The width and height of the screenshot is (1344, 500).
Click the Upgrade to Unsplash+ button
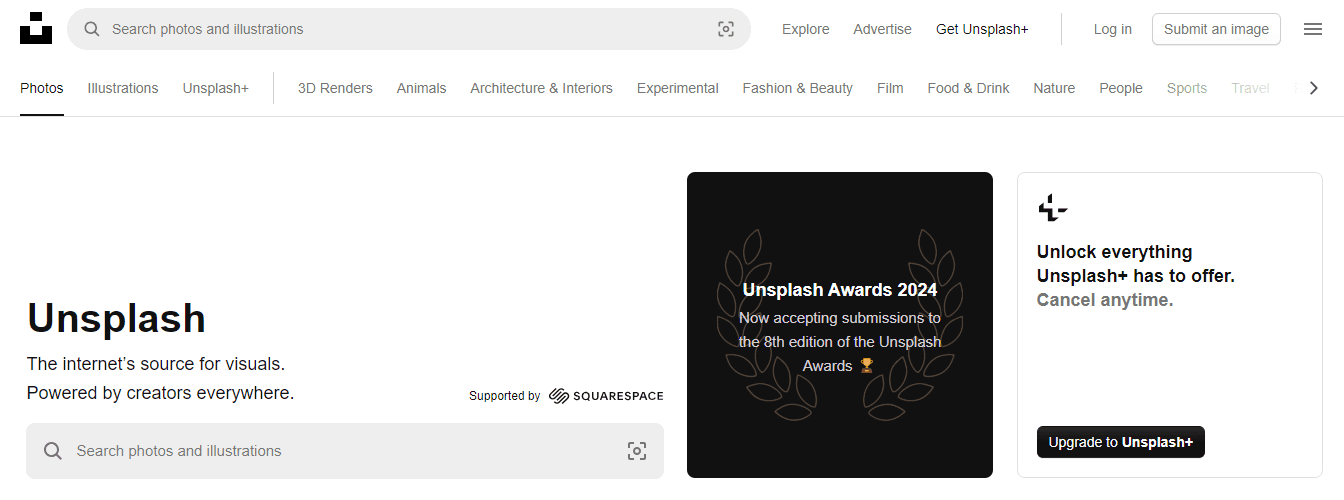tap(1121, 442)
